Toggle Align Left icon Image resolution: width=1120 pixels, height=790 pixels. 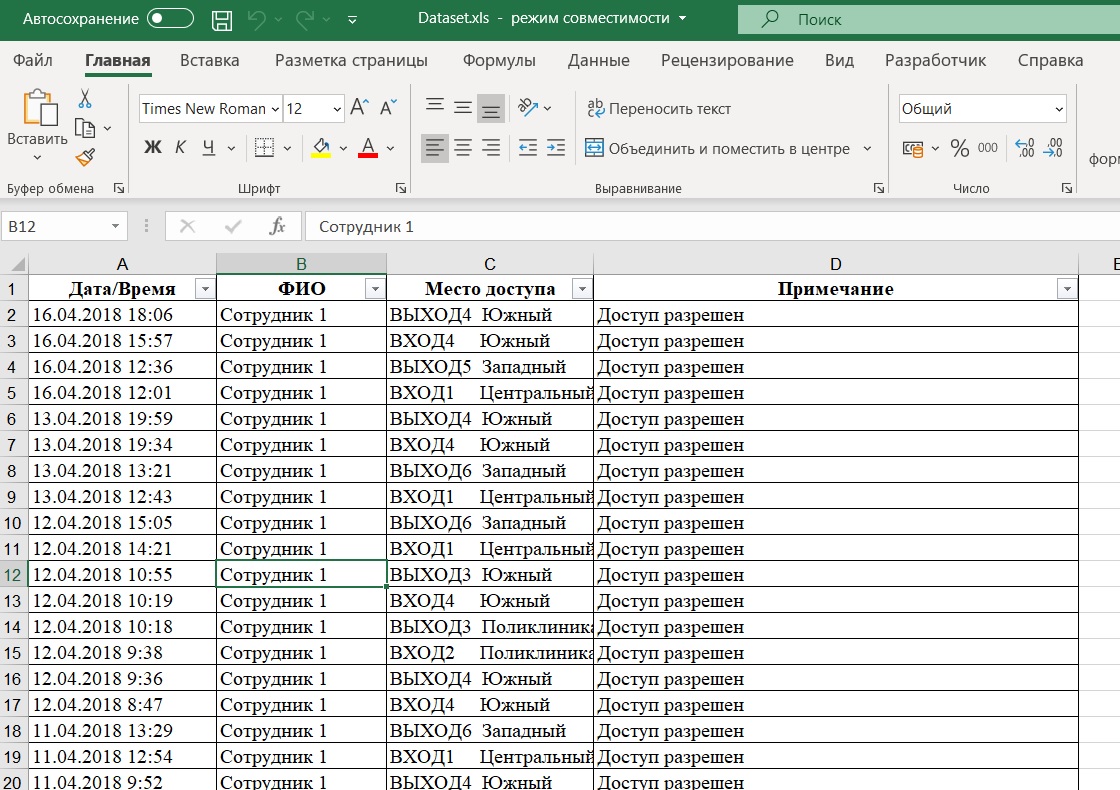point(434,148)
